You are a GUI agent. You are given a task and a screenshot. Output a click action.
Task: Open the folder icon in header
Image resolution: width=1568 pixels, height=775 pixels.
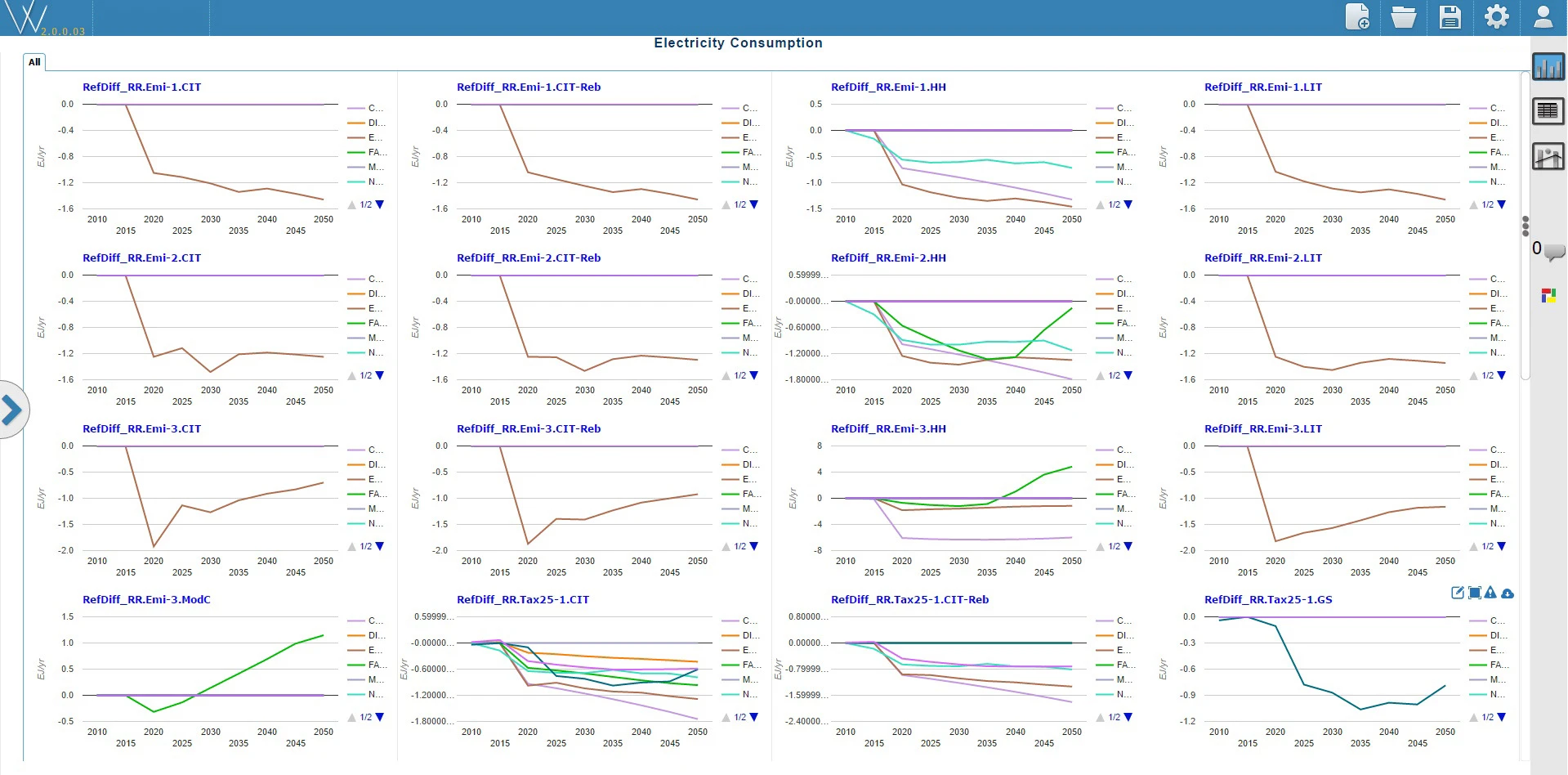coord(1404,16)
